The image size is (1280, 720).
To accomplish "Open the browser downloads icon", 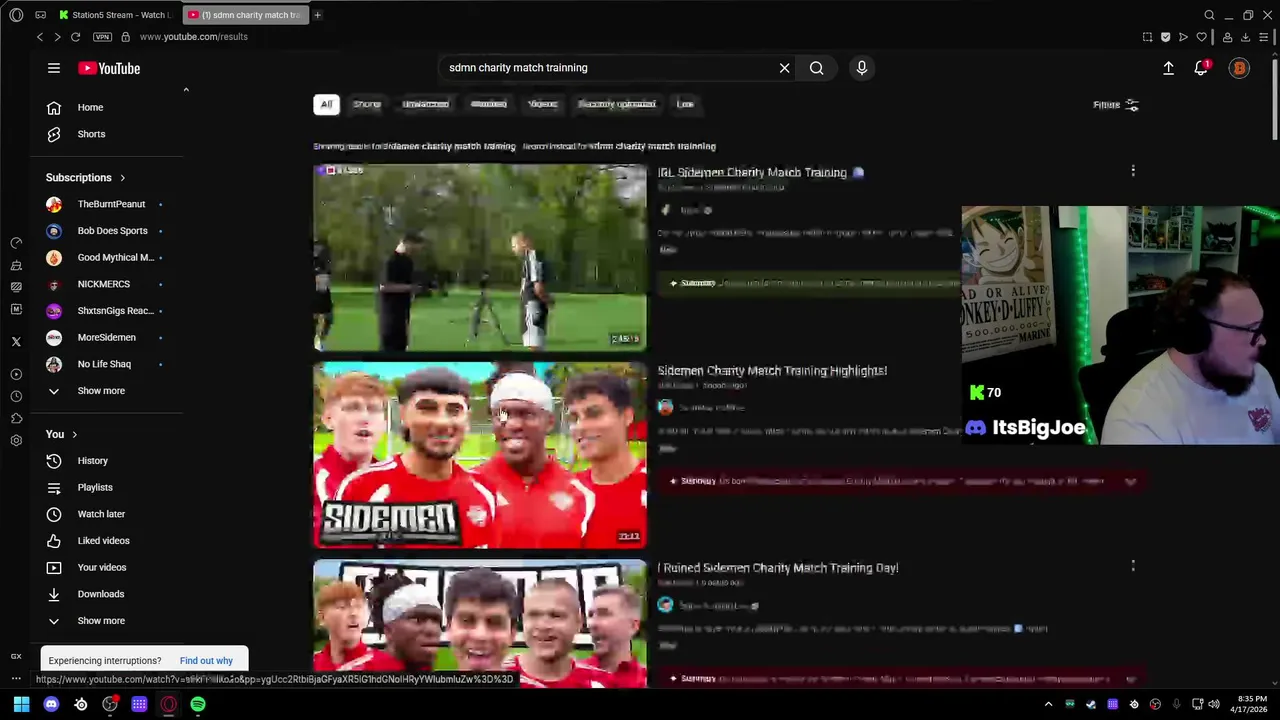I will [x=1245, y=37].
